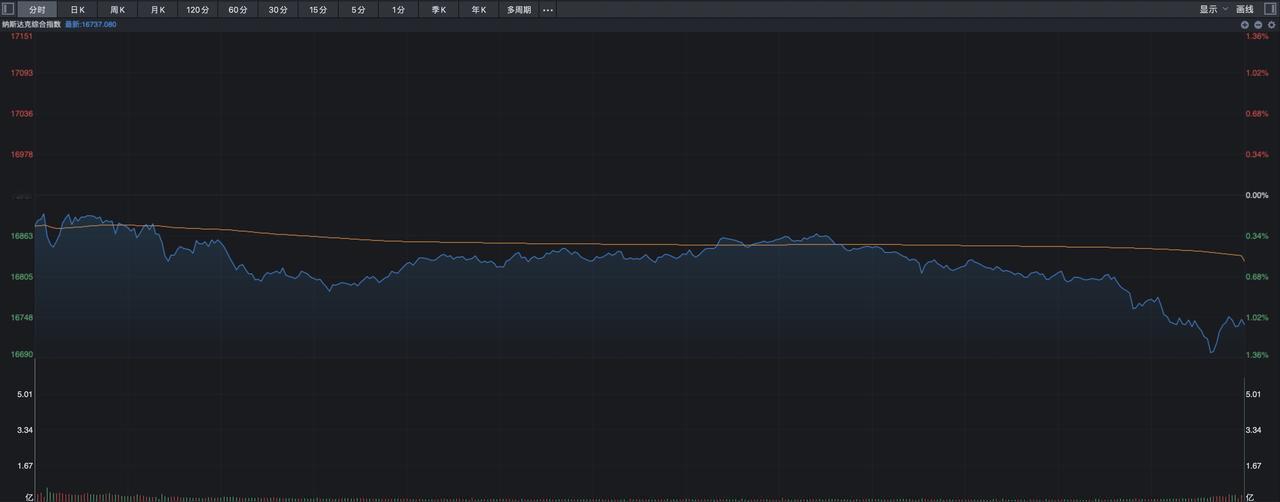Viewport: 1280px width, 502px height.
Task: Click the 17151 price axis label
Action: tap(21, 36)
